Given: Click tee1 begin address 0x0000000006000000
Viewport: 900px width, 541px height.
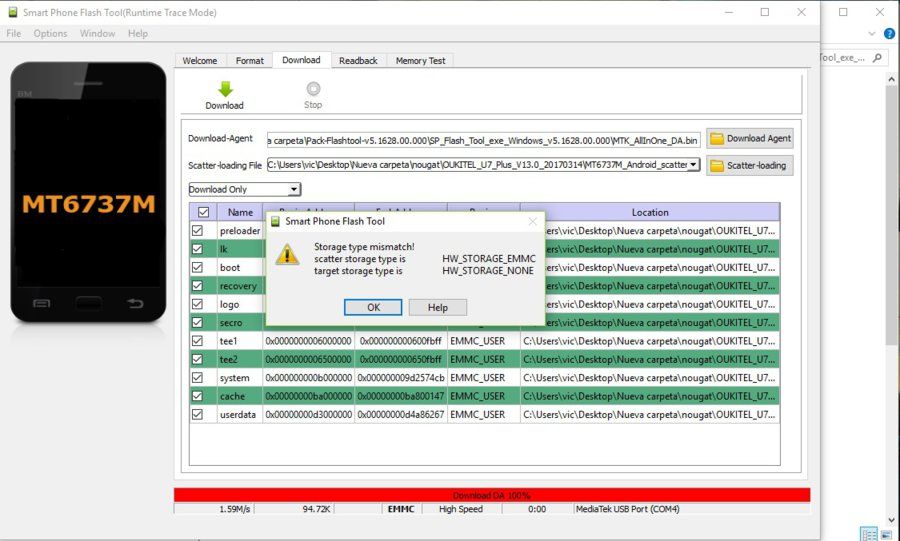Looking at the screenshot, I should tap(308, 341).
